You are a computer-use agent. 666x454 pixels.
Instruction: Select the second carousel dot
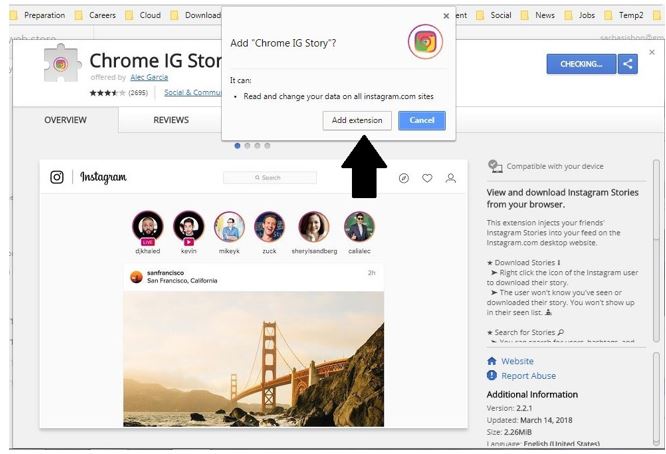coord(247,146)
